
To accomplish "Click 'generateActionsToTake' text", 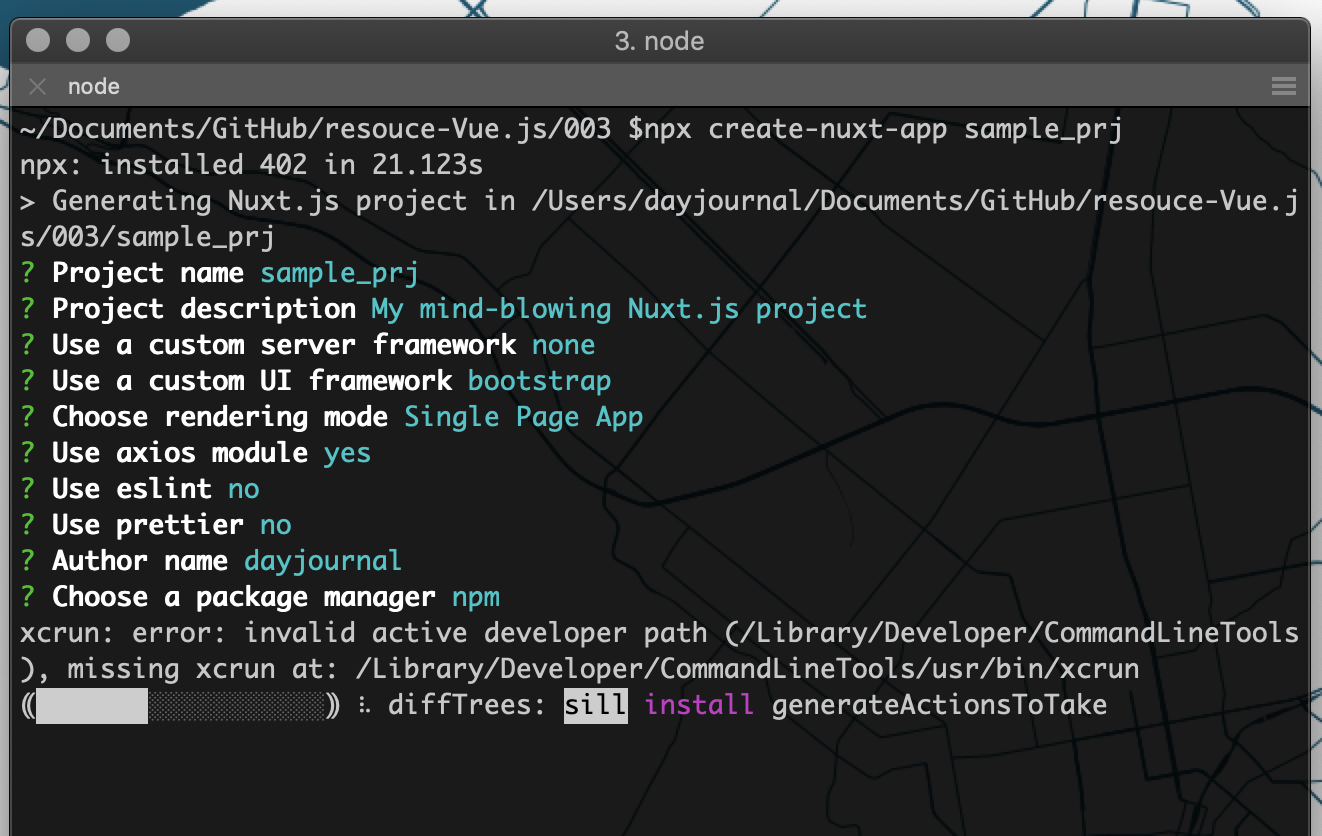I will [939, 705].
